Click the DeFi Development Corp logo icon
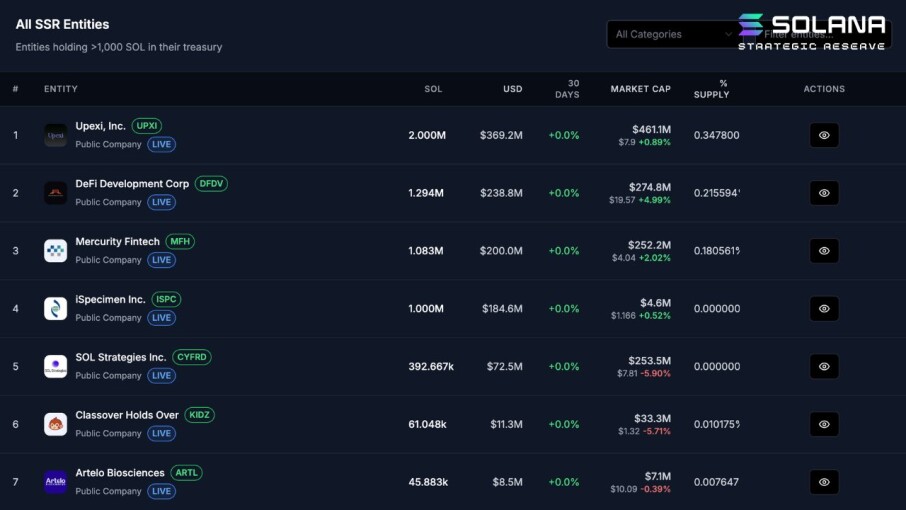 [55, 193]
